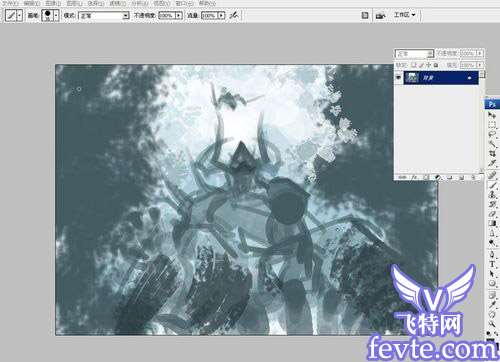Image resolution: width=500 pixels, height=362 pixels.
Task: Select the Lasso tool
Action: (x=492, y=135)
